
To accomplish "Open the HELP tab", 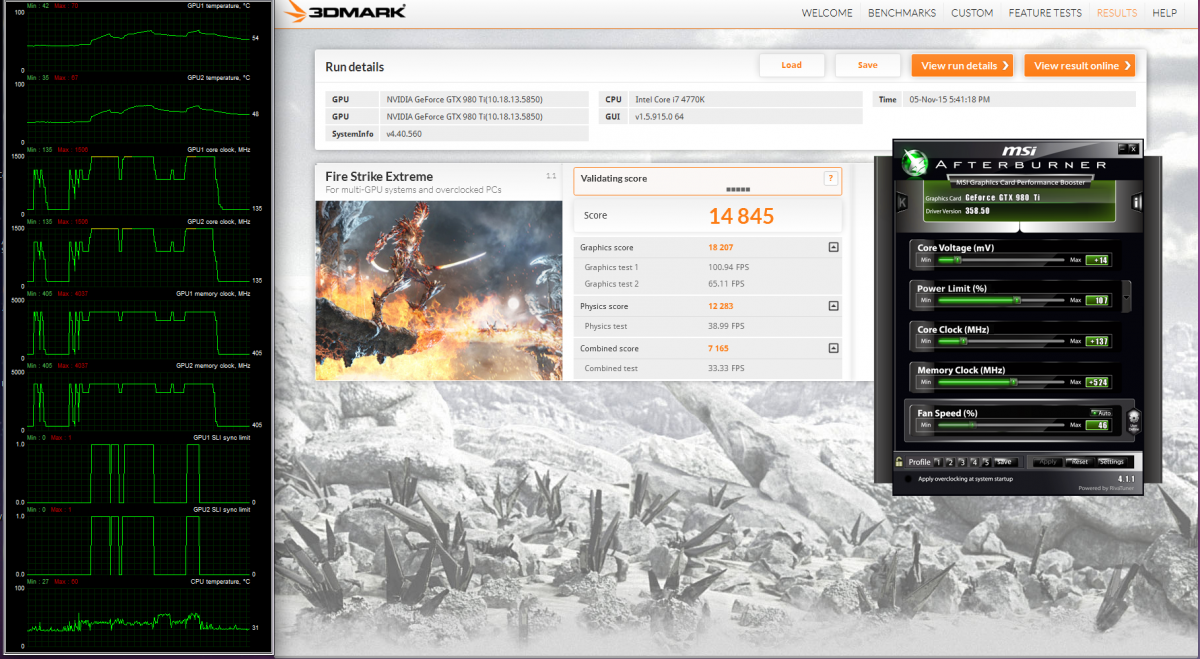I will coord(1164,13).
